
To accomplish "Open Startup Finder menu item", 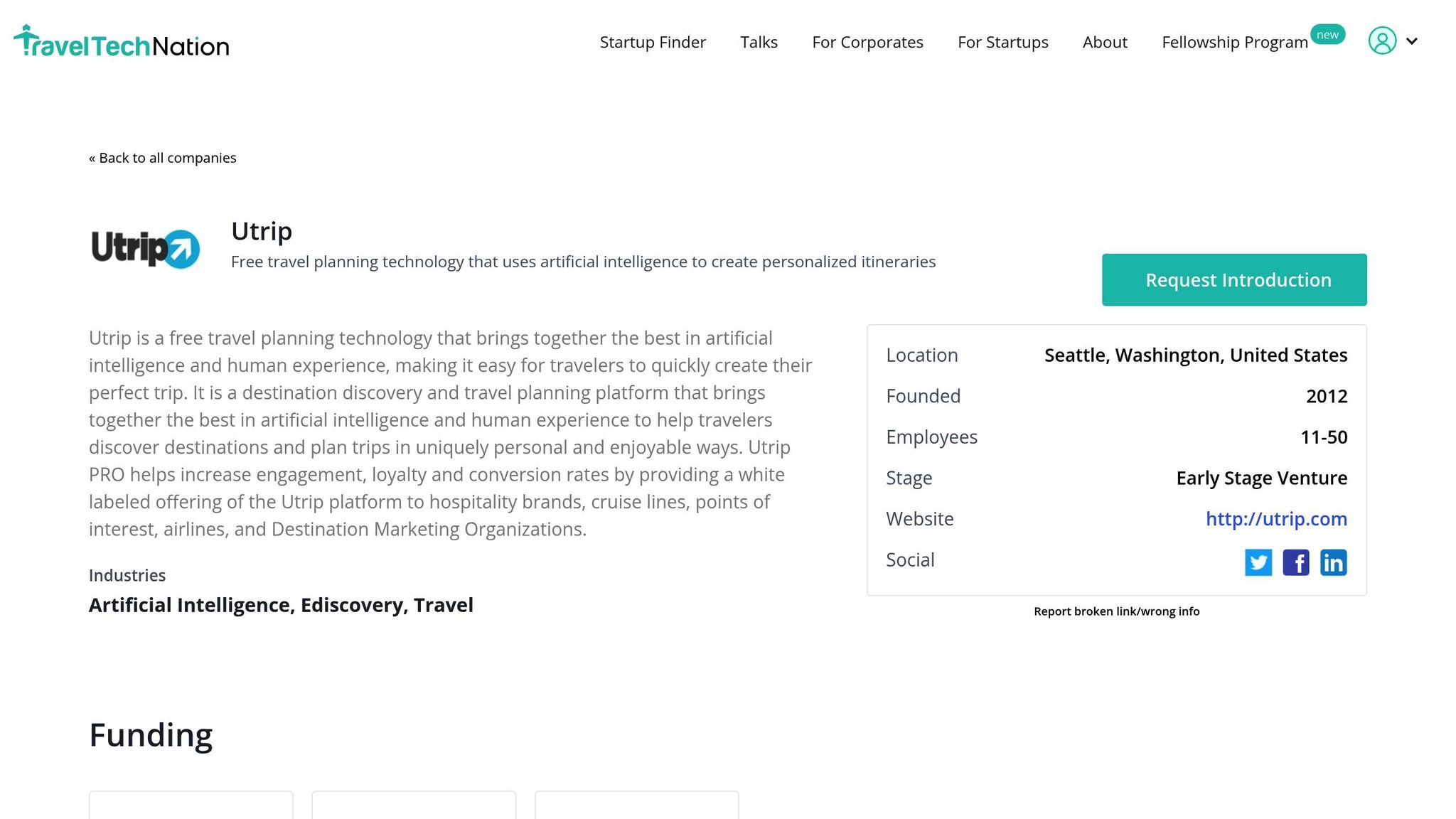I will click(x=653, y=42).
